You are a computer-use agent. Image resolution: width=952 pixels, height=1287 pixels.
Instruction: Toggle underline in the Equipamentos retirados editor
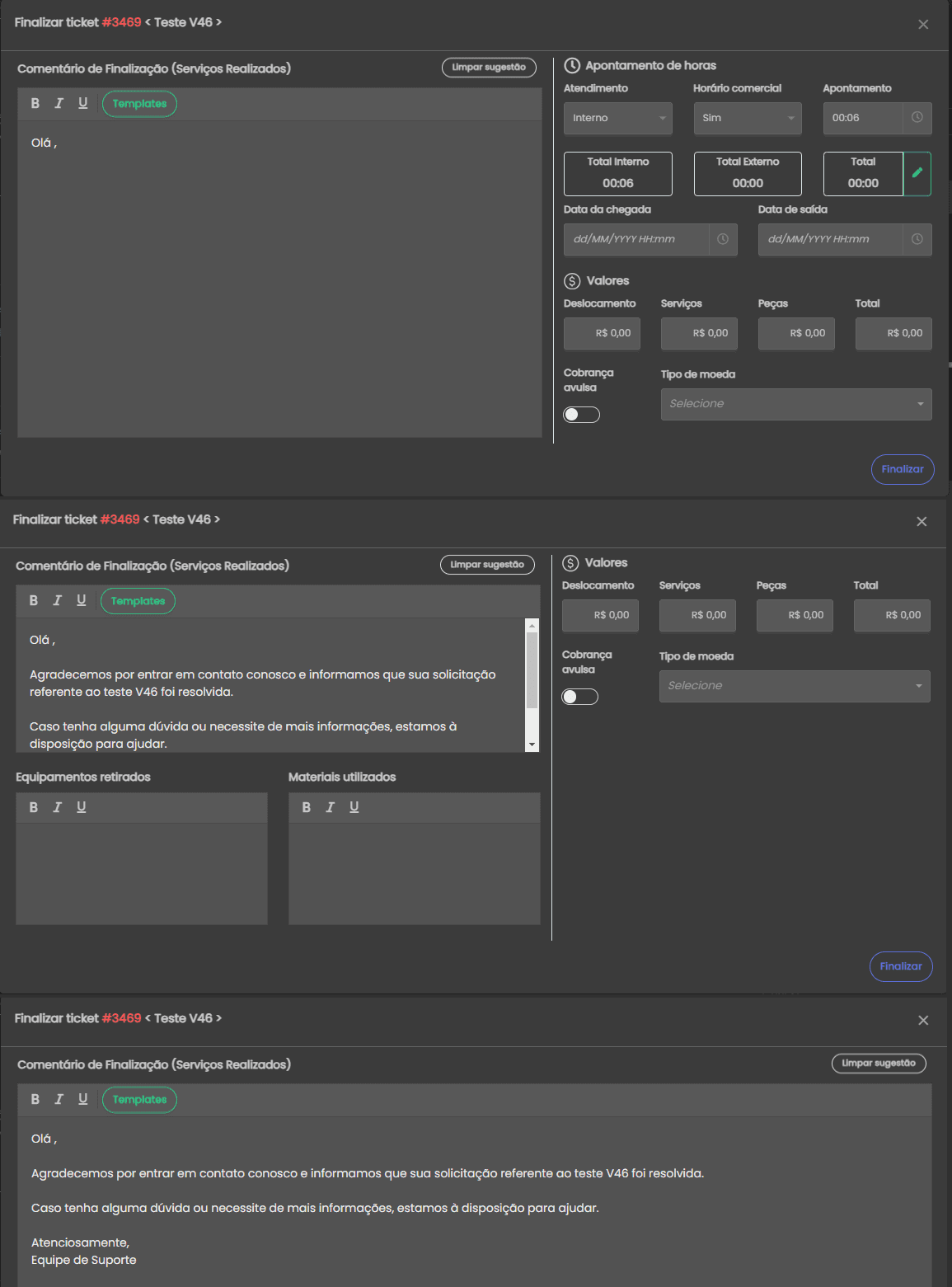click(x=81, y=807)
